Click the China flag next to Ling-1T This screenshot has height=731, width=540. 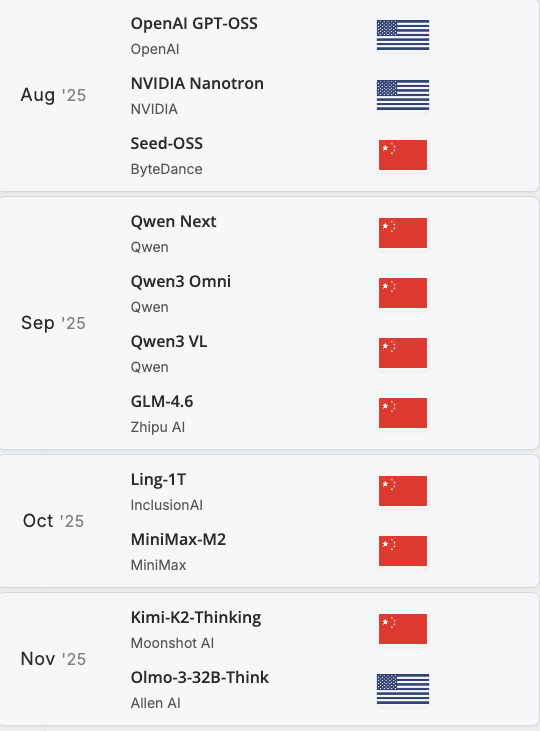click(x=403, y=491)
